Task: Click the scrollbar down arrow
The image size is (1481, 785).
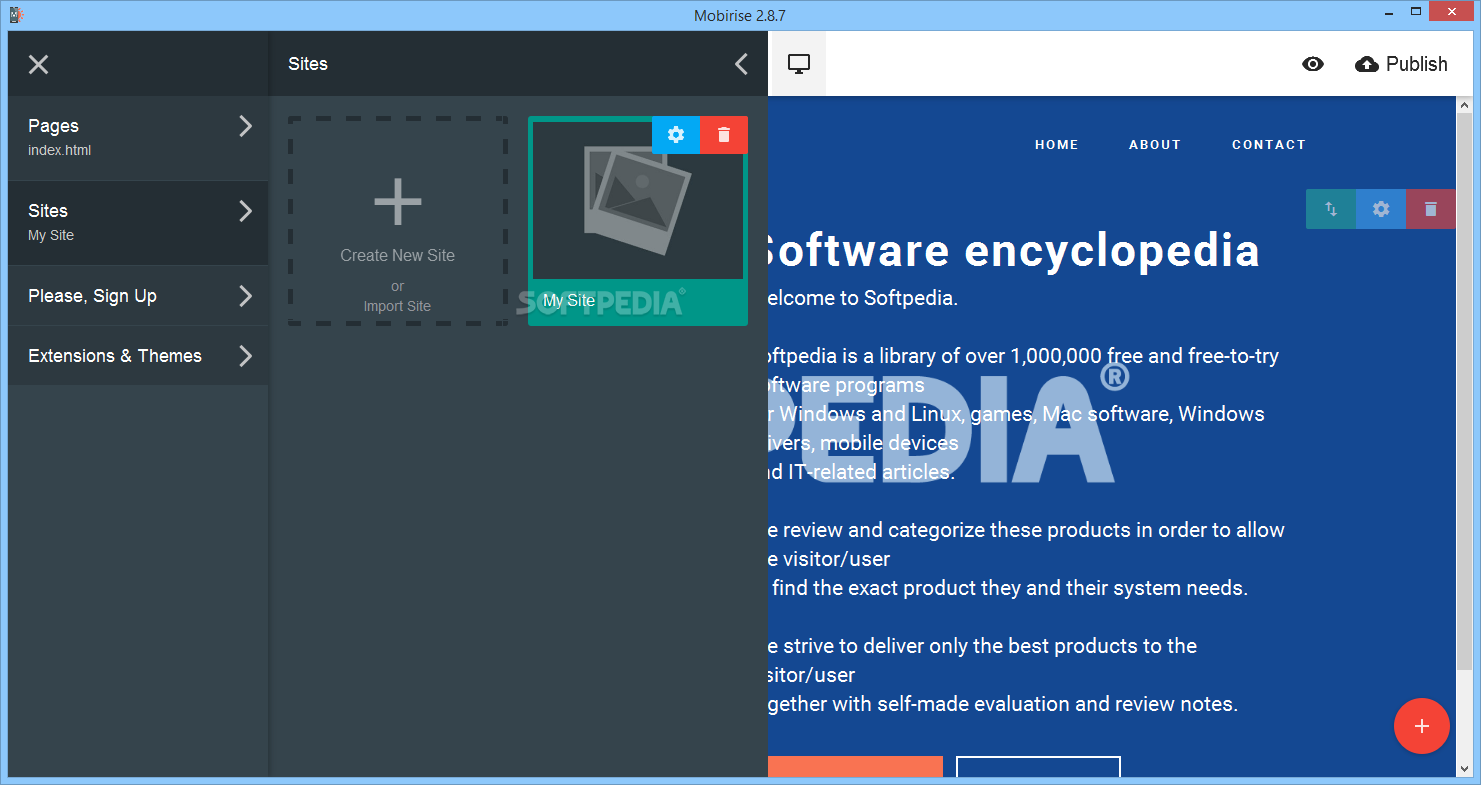Action: coord(1464,769)
